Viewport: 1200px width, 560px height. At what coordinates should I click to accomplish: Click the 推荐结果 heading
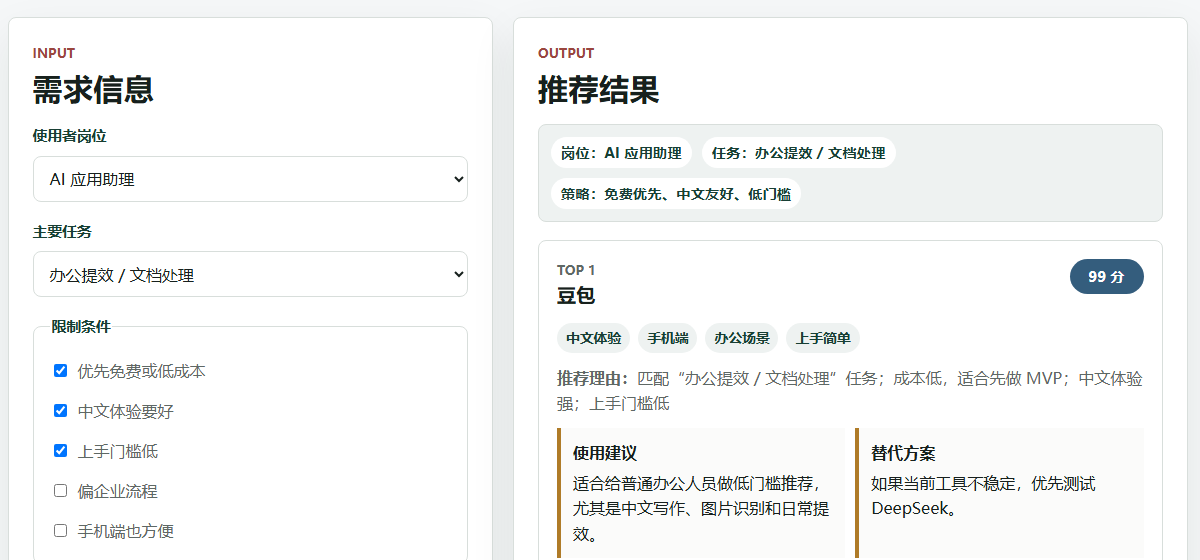pyautogui.click(x=599, y=90)
